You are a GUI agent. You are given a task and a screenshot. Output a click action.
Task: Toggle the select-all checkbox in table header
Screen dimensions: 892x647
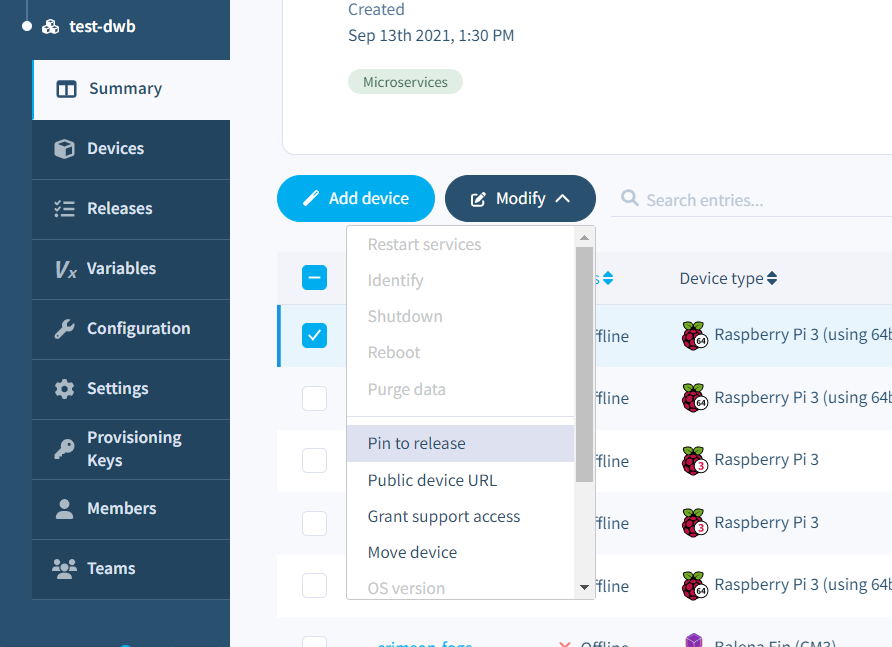(314, 278)
